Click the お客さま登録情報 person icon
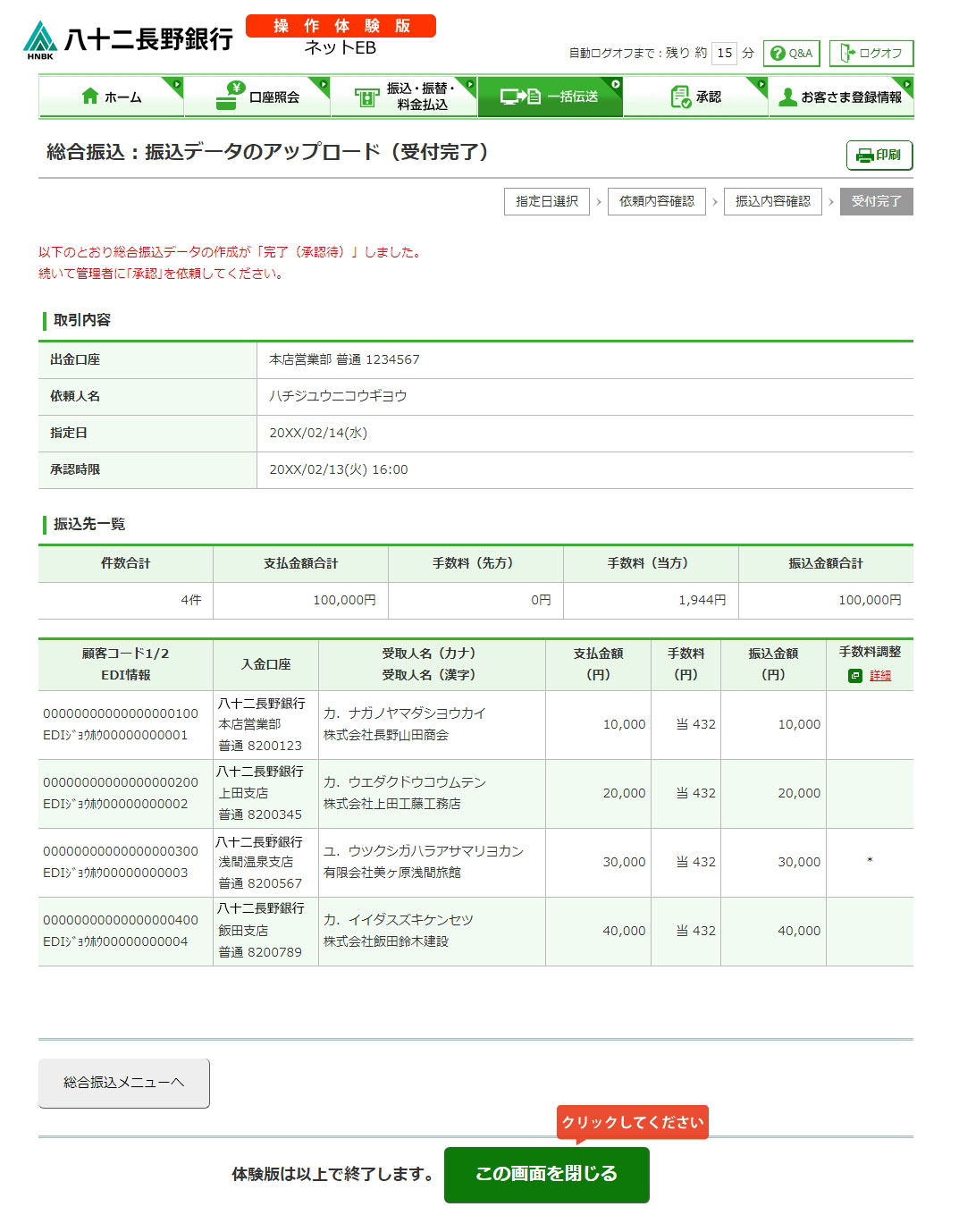Image resolution: width=959 pixels, height=1232 pixels. pyautogui.click(x=787, y=97)
